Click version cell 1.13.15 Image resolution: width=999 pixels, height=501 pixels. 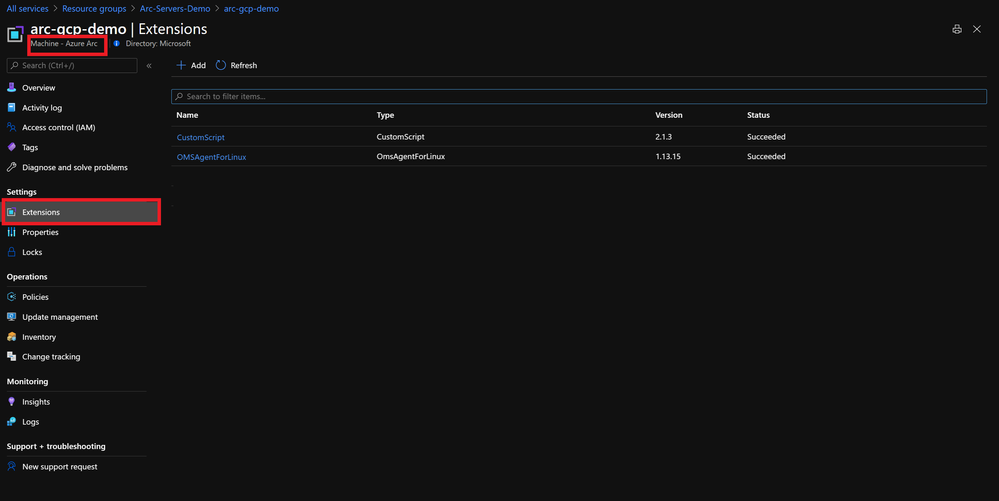point(668,156)
